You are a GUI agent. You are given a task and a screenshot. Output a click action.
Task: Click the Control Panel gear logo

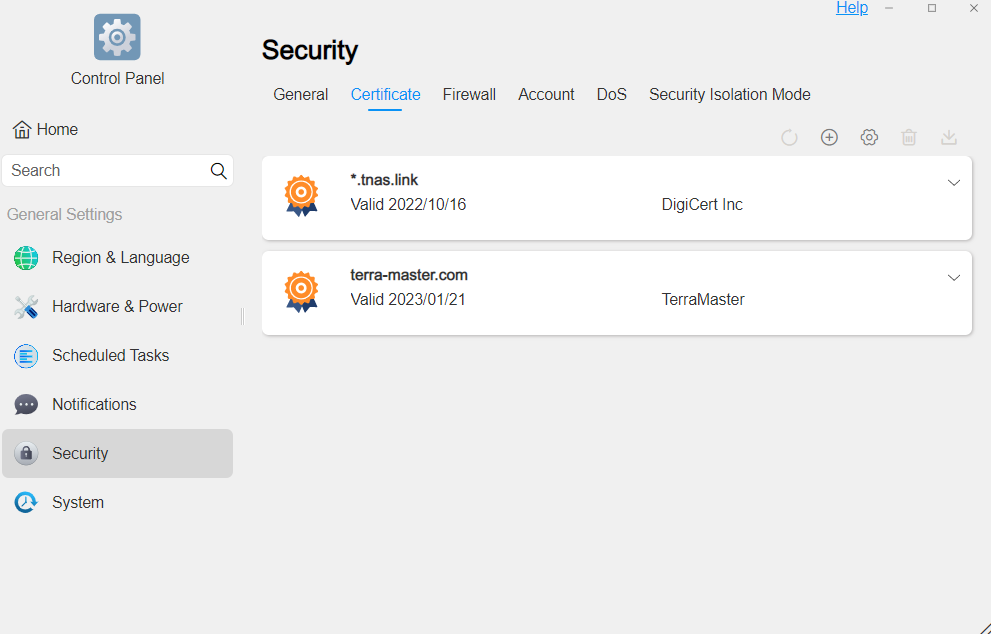click(117, 37)
